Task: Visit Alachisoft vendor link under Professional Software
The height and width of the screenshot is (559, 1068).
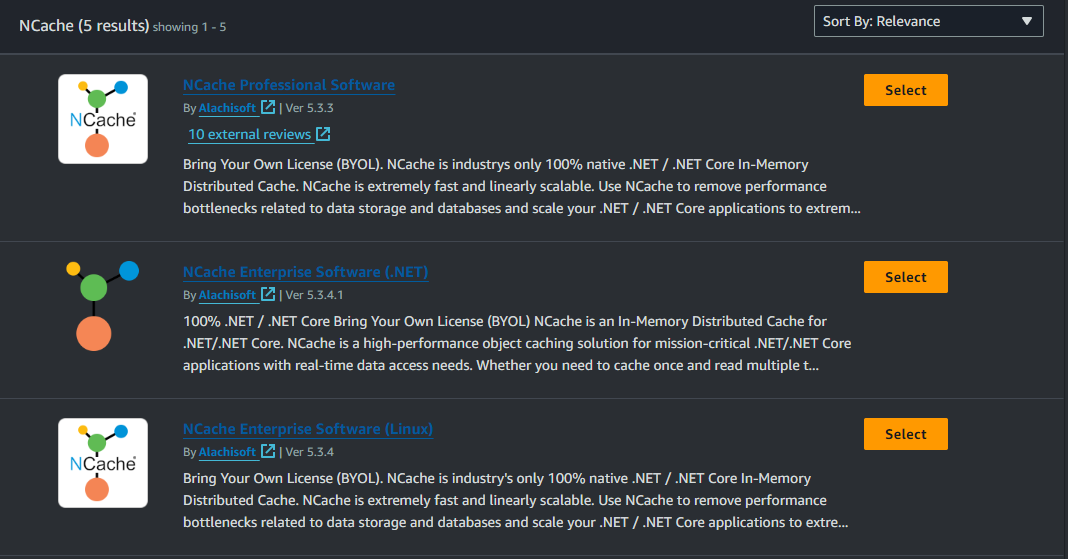Action: click(x=227, y=108)
